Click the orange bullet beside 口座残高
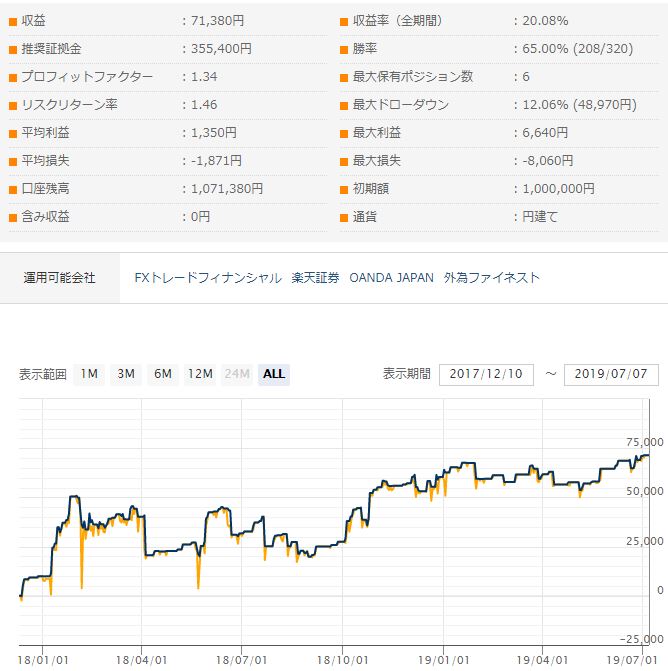Viewport: 668px width, 671px height. click(x=12, y=188)
